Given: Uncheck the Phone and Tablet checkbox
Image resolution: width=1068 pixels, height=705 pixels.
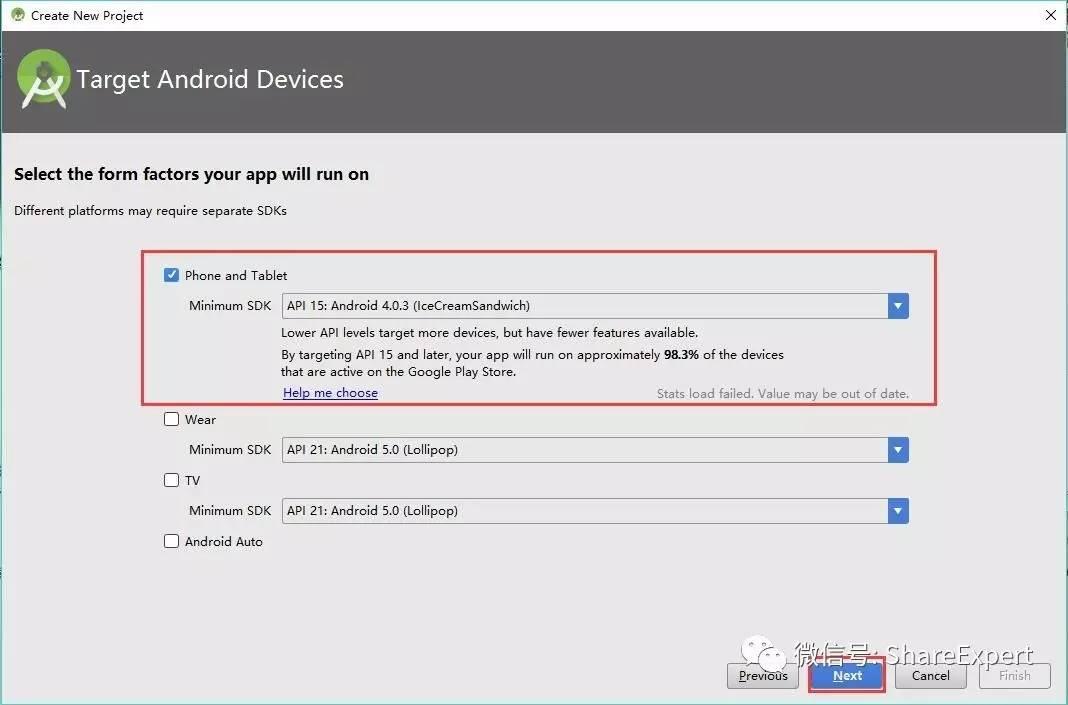Looking at the screenshot, I should [172, 275].
